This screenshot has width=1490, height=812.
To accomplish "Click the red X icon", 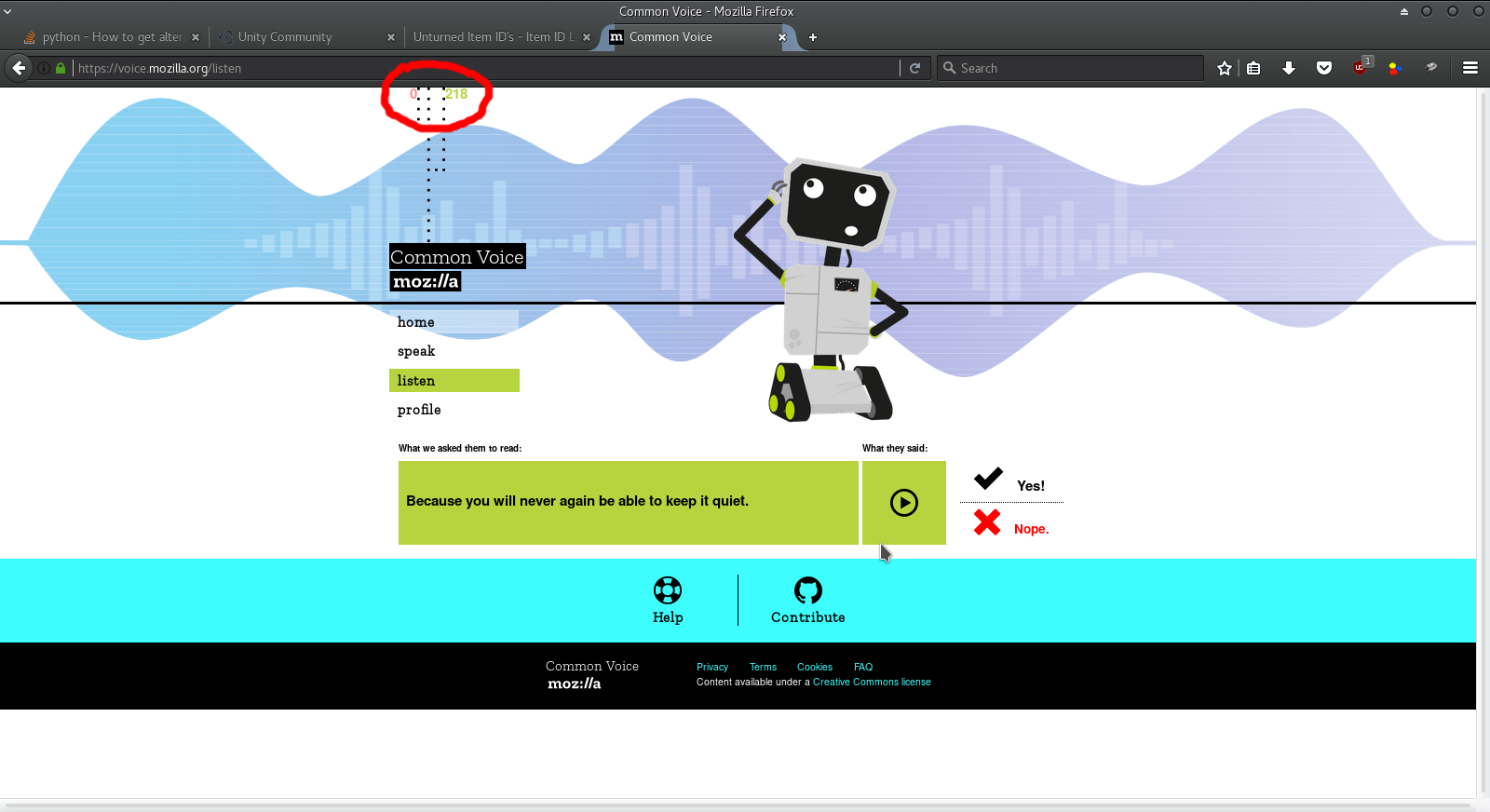I will click(987, 522).
